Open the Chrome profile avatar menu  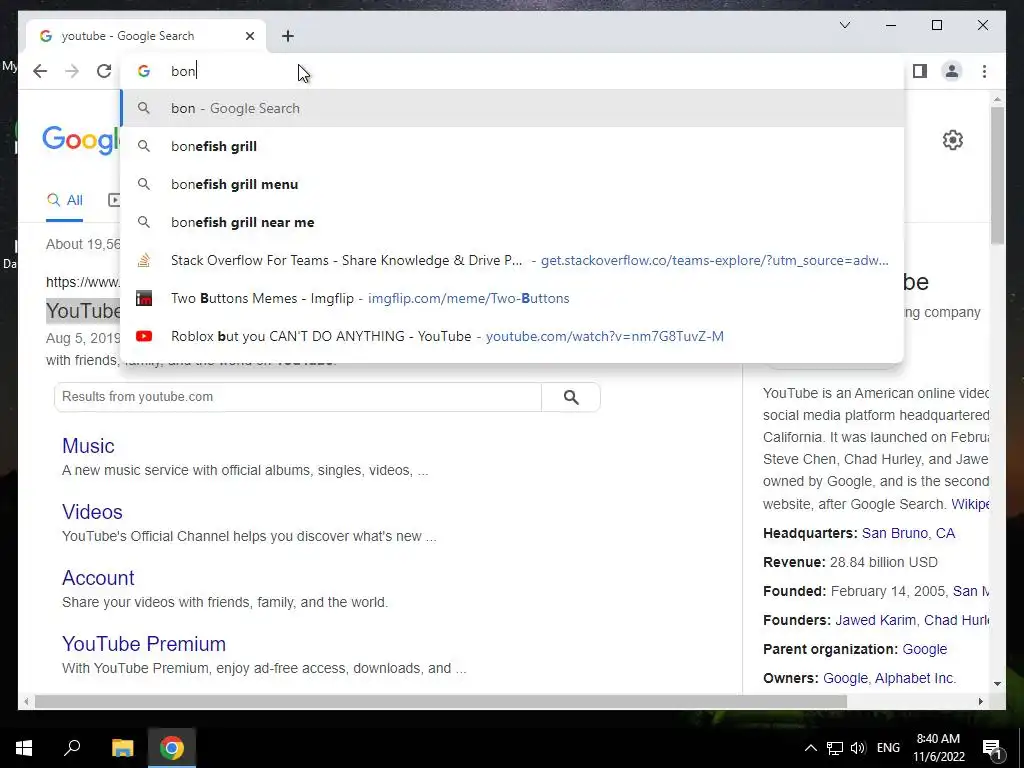click(x=952, y=71)
